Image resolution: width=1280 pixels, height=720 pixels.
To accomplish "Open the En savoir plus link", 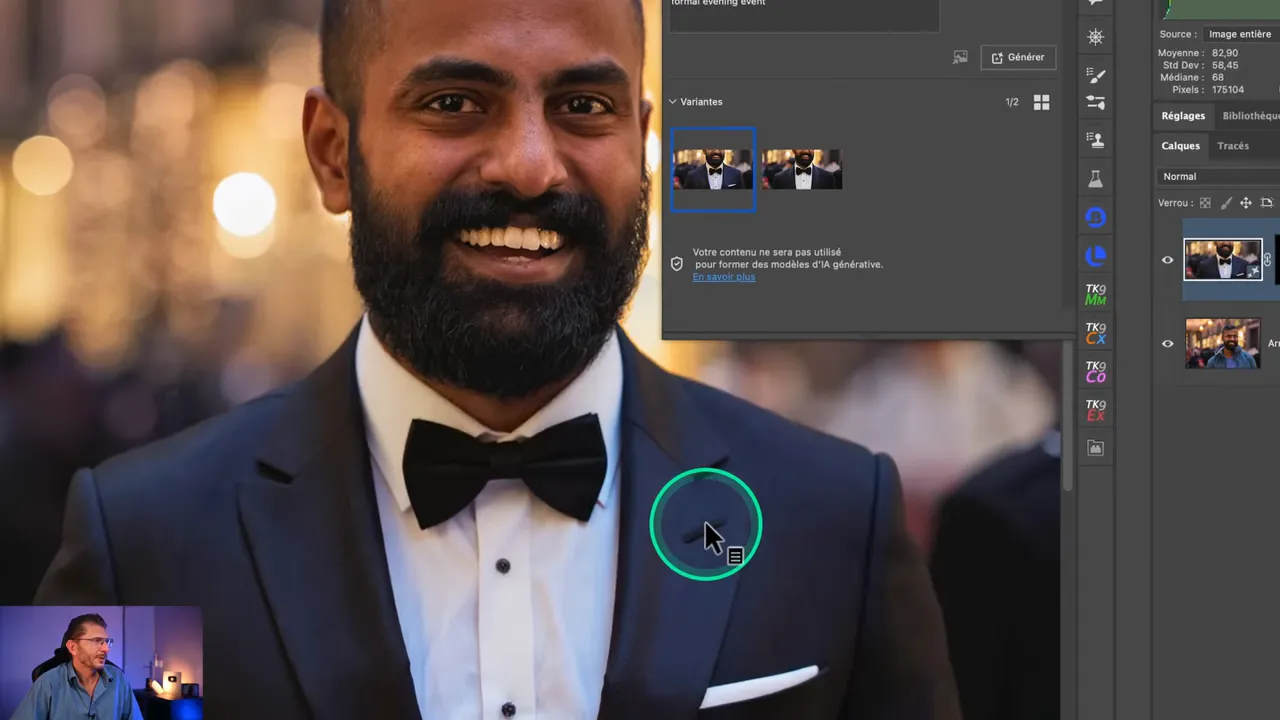I will [724, 277].
